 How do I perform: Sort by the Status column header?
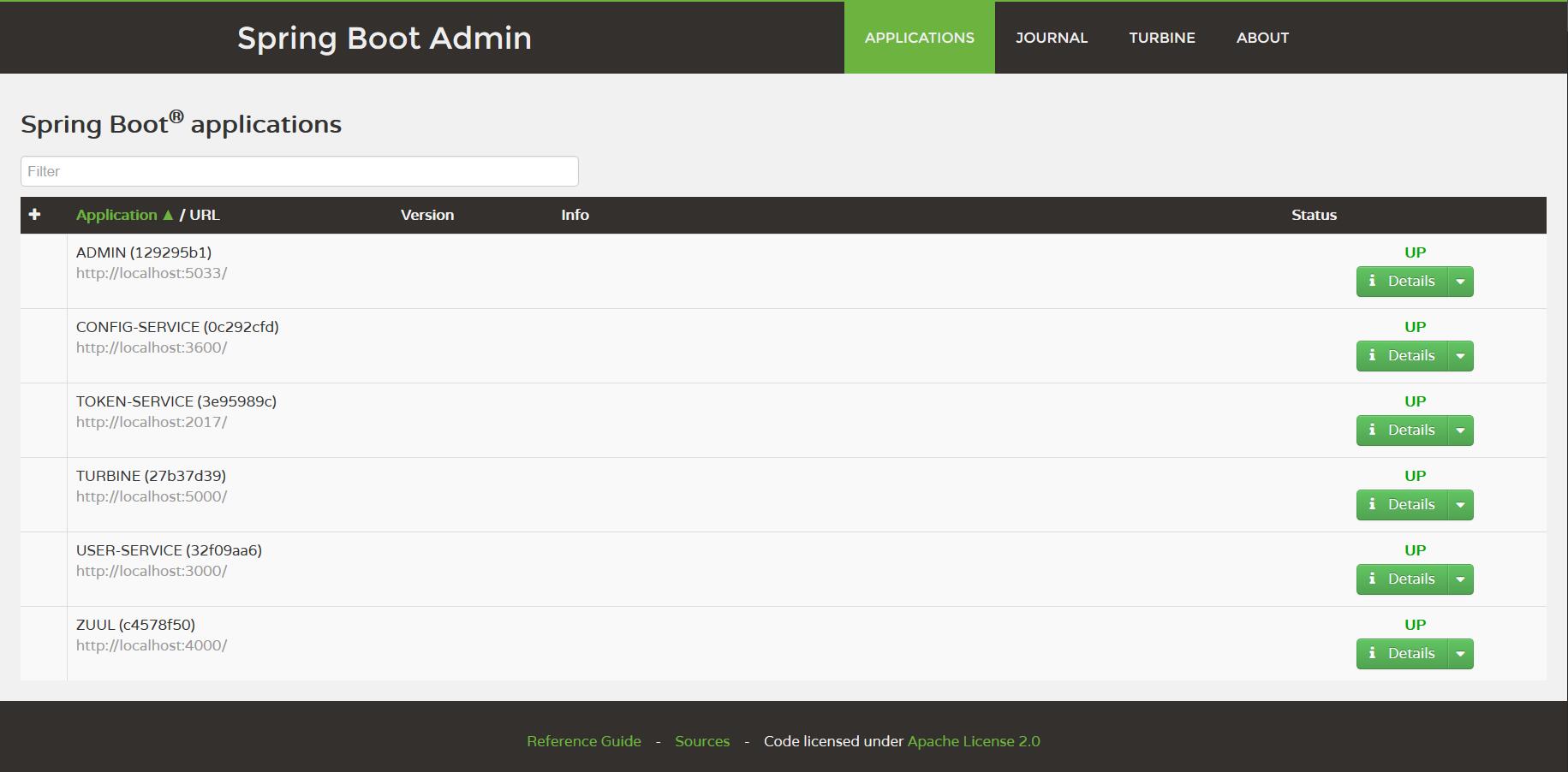pyautogui.click(x=1314, y=215)
